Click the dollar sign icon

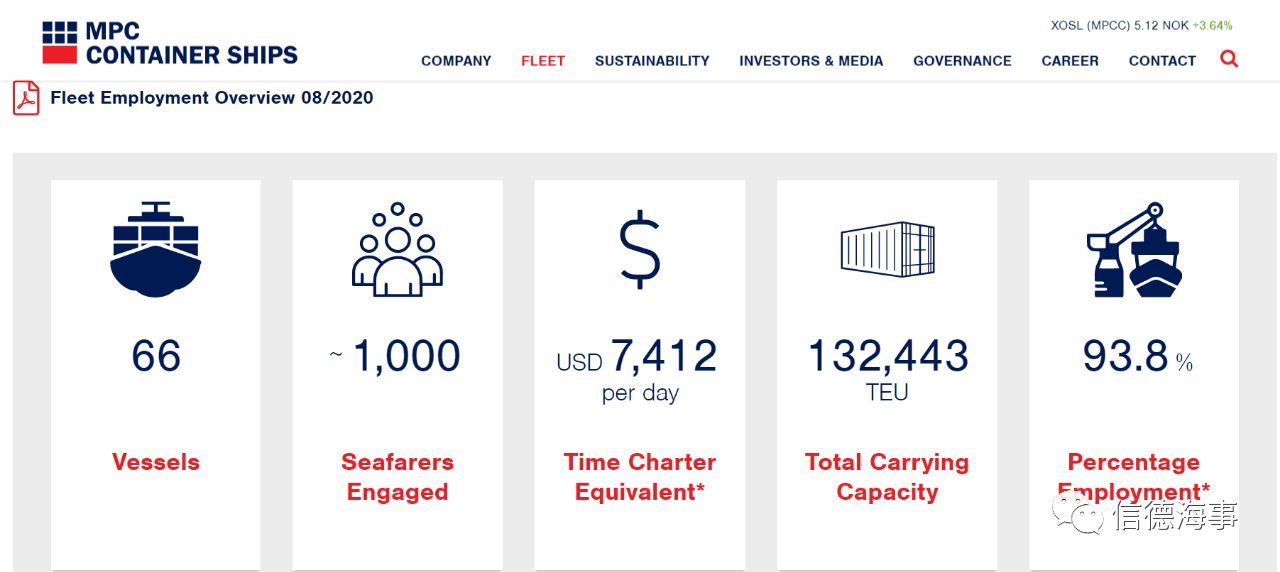640,250
